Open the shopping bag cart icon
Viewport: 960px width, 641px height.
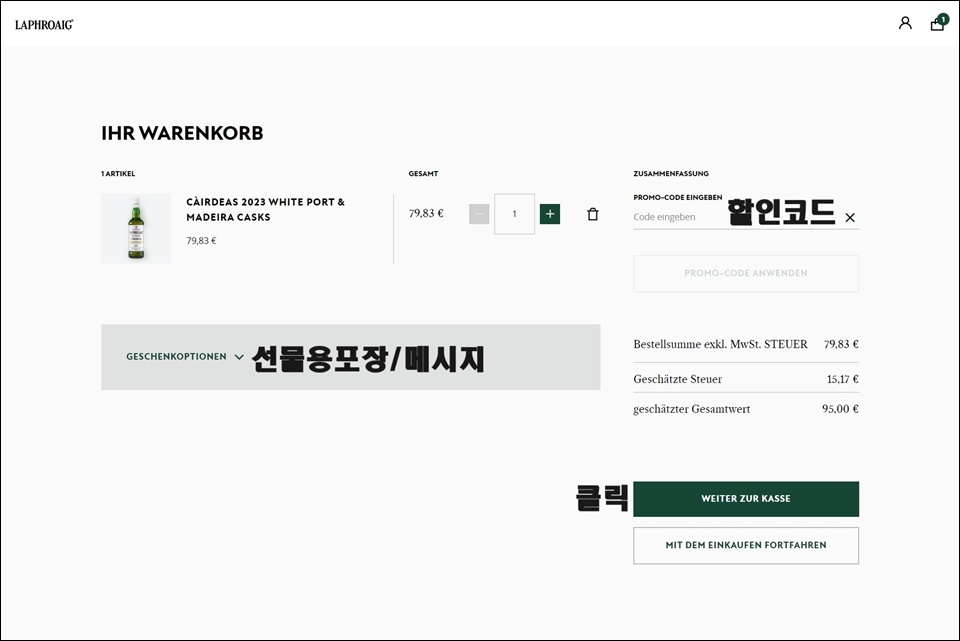(938, 23)
